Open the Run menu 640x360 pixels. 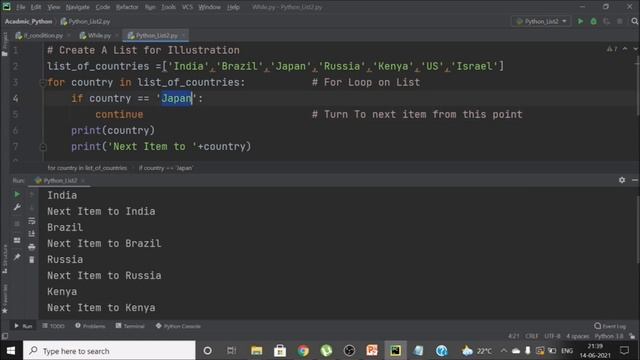150,7
